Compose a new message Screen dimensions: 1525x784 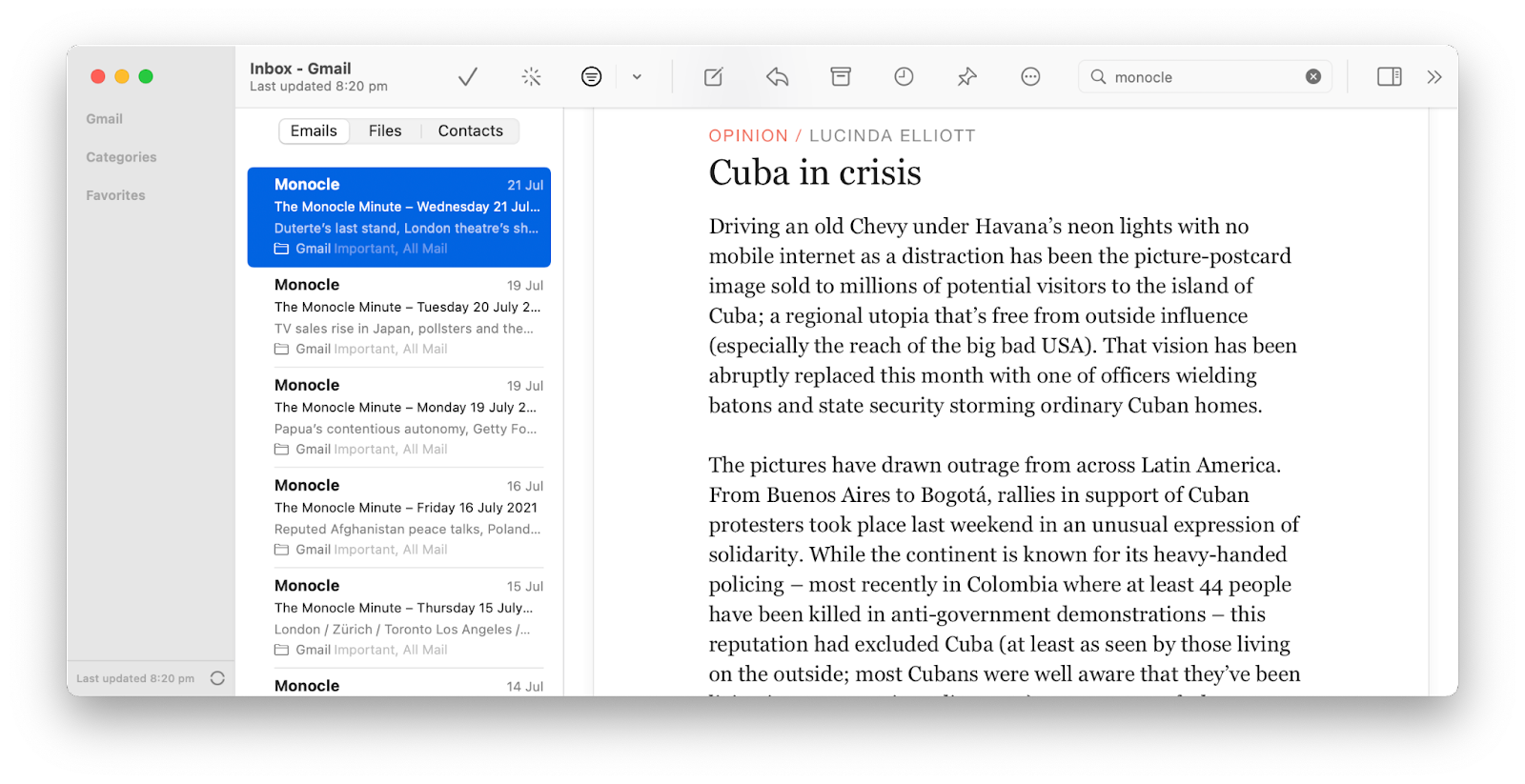pos(713,77)
